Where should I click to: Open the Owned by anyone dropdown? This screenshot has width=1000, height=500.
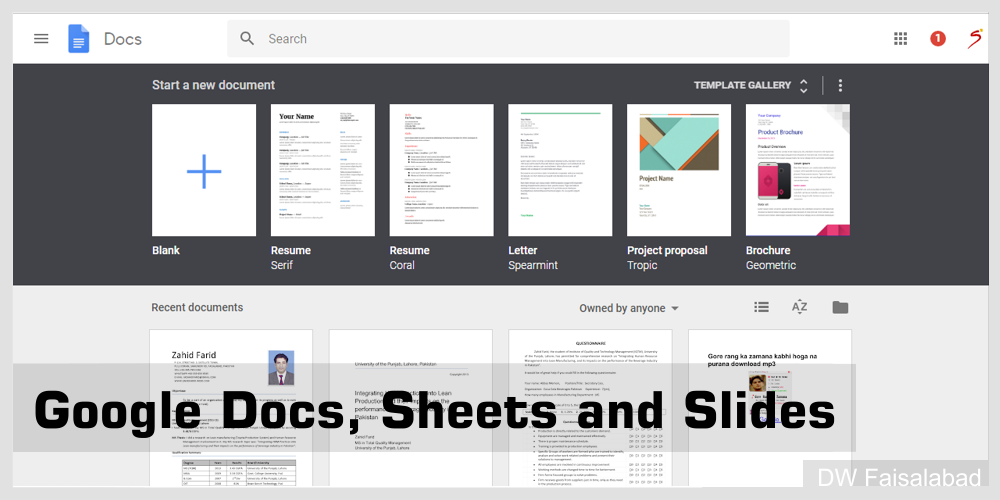pos(629,308)
